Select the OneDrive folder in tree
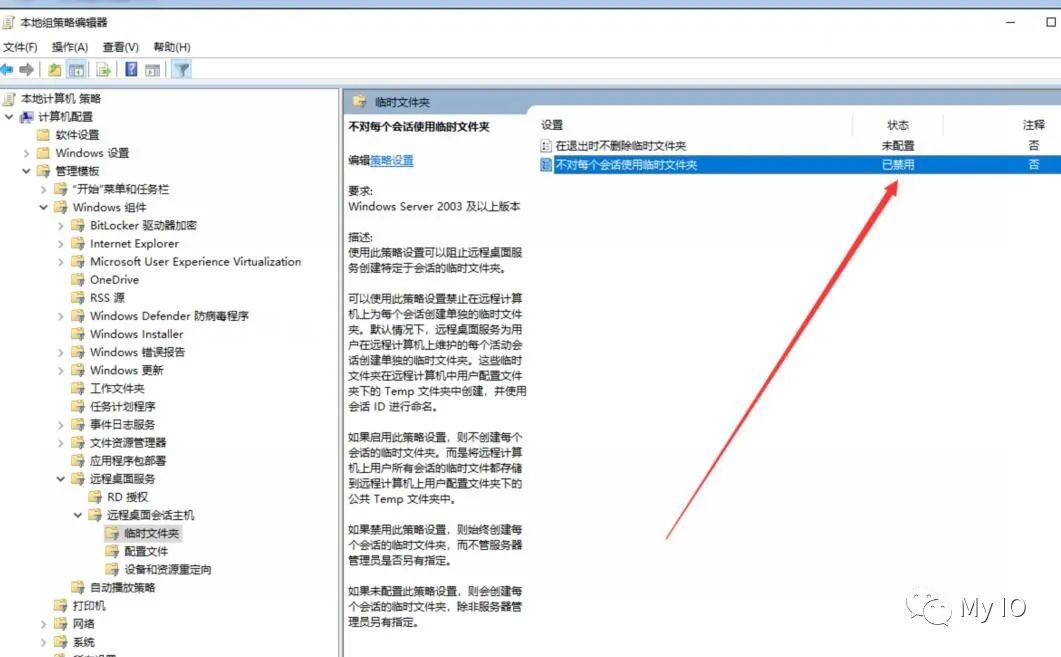1061x657 pixels. tap(114, 279)
